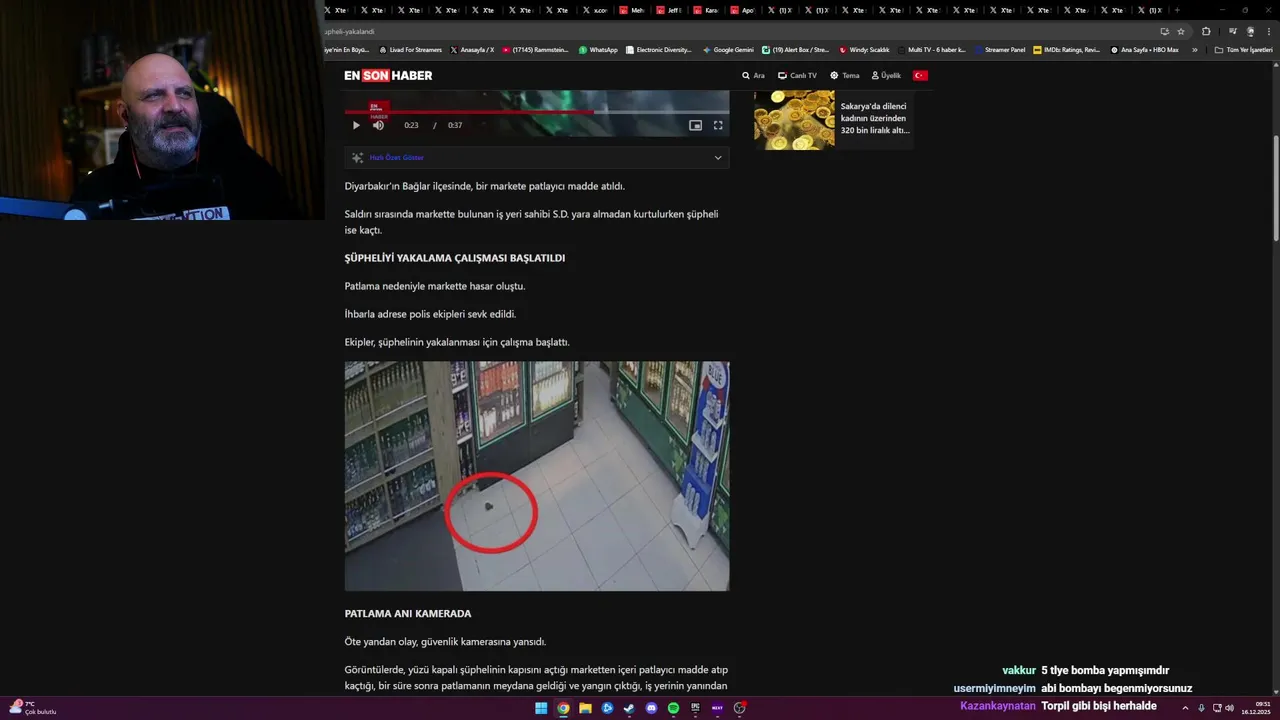Toggle the Tema theme setting

tap(844, 75)
